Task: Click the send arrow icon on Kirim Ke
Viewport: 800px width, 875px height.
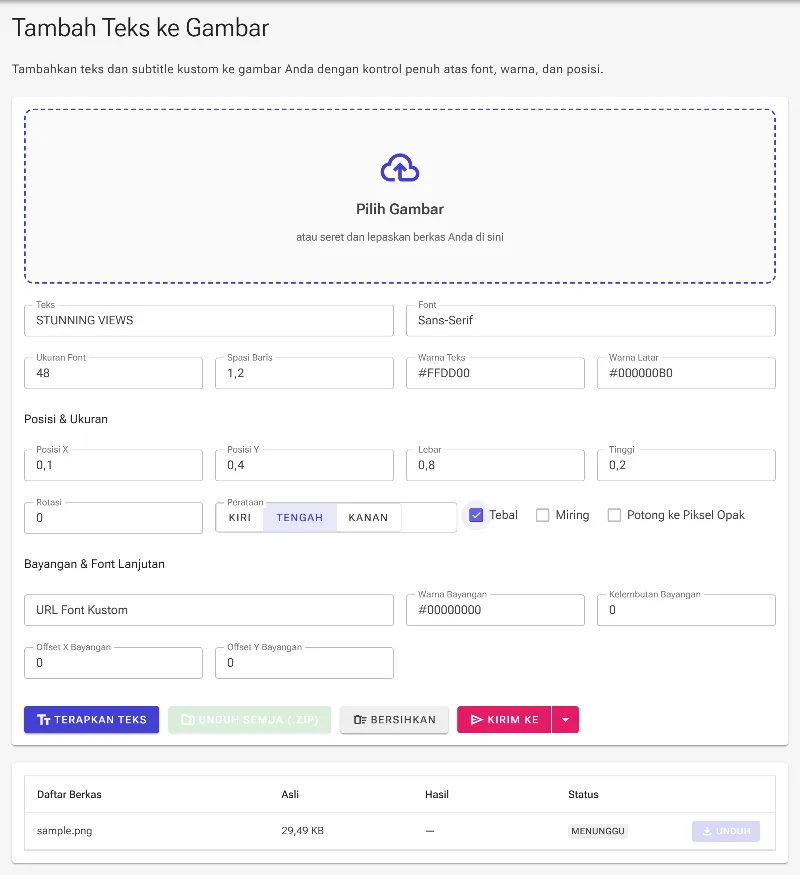Action: pyautogui.click(x=476, y=720)
